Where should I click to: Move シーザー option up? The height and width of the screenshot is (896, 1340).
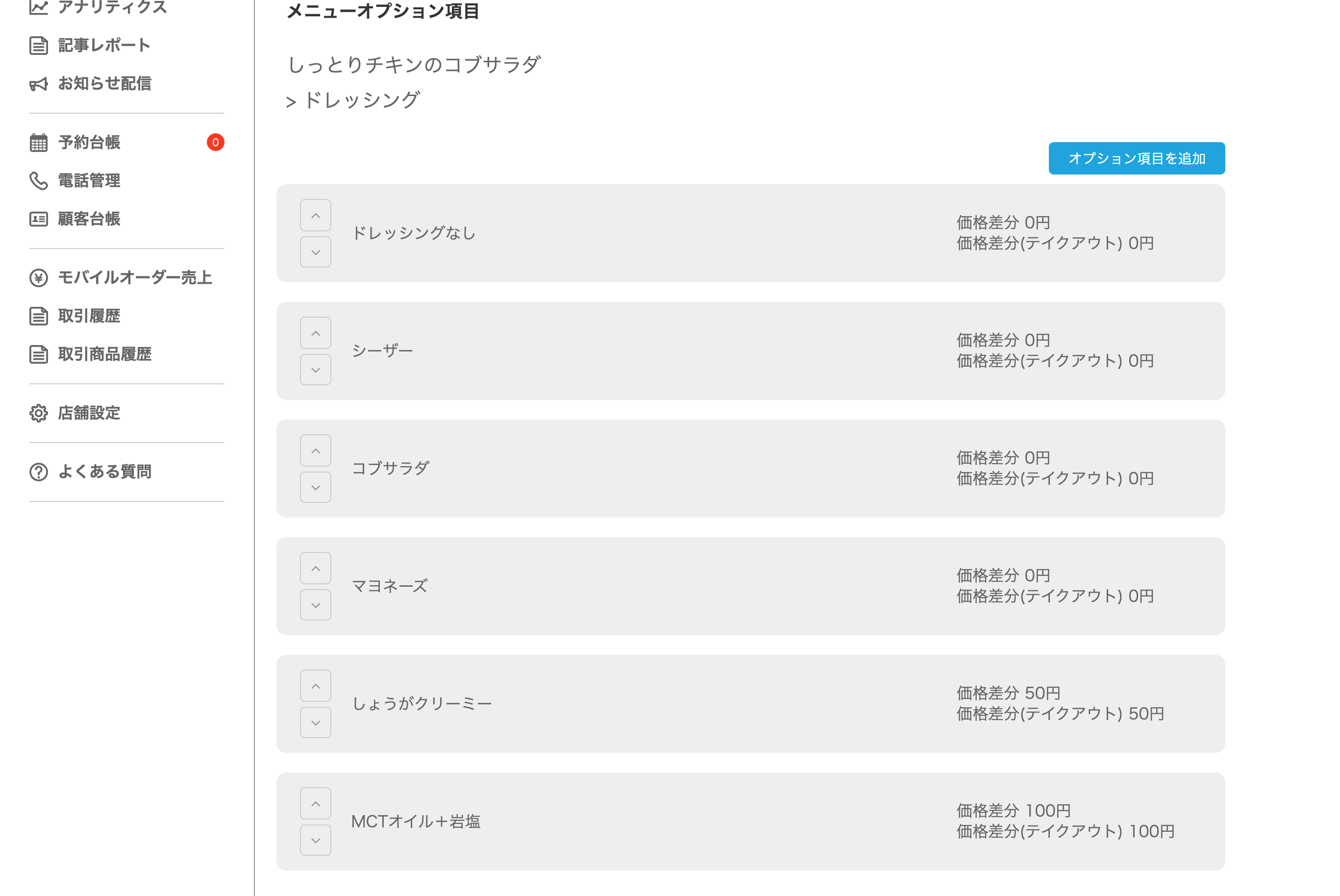pyautogui.click(x=316, y=333)
